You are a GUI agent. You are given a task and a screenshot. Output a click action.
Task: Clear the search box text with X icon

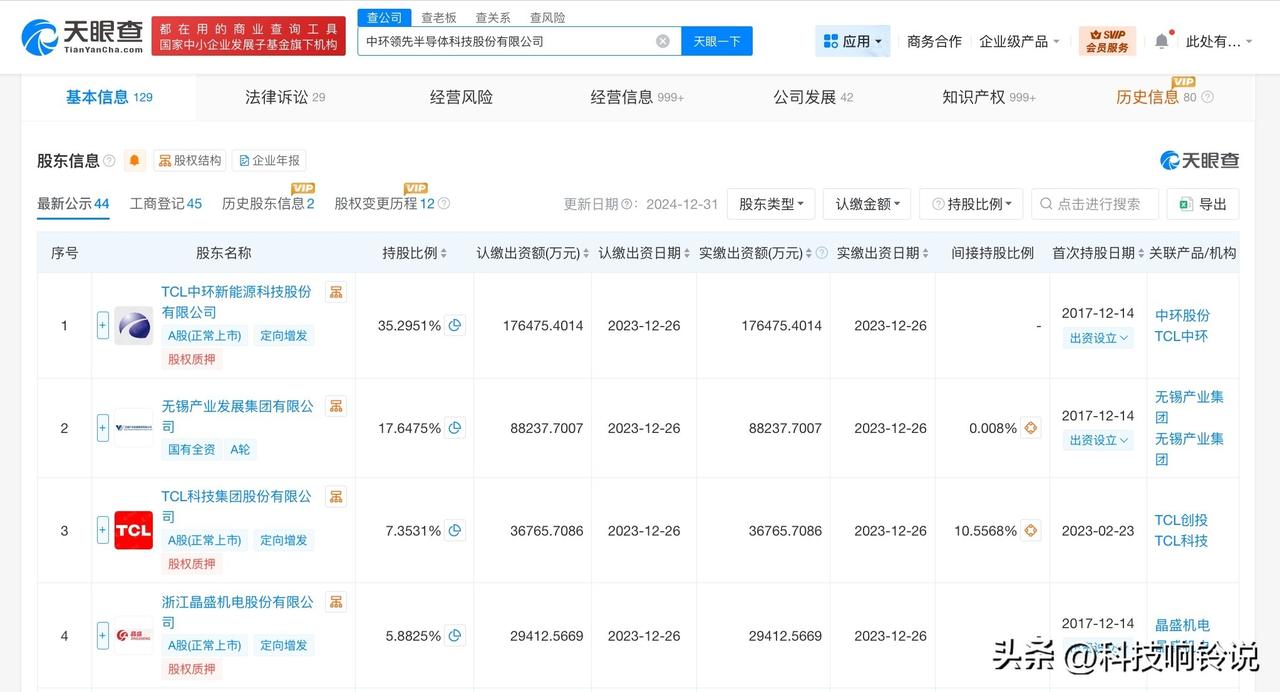click(663, 41)
